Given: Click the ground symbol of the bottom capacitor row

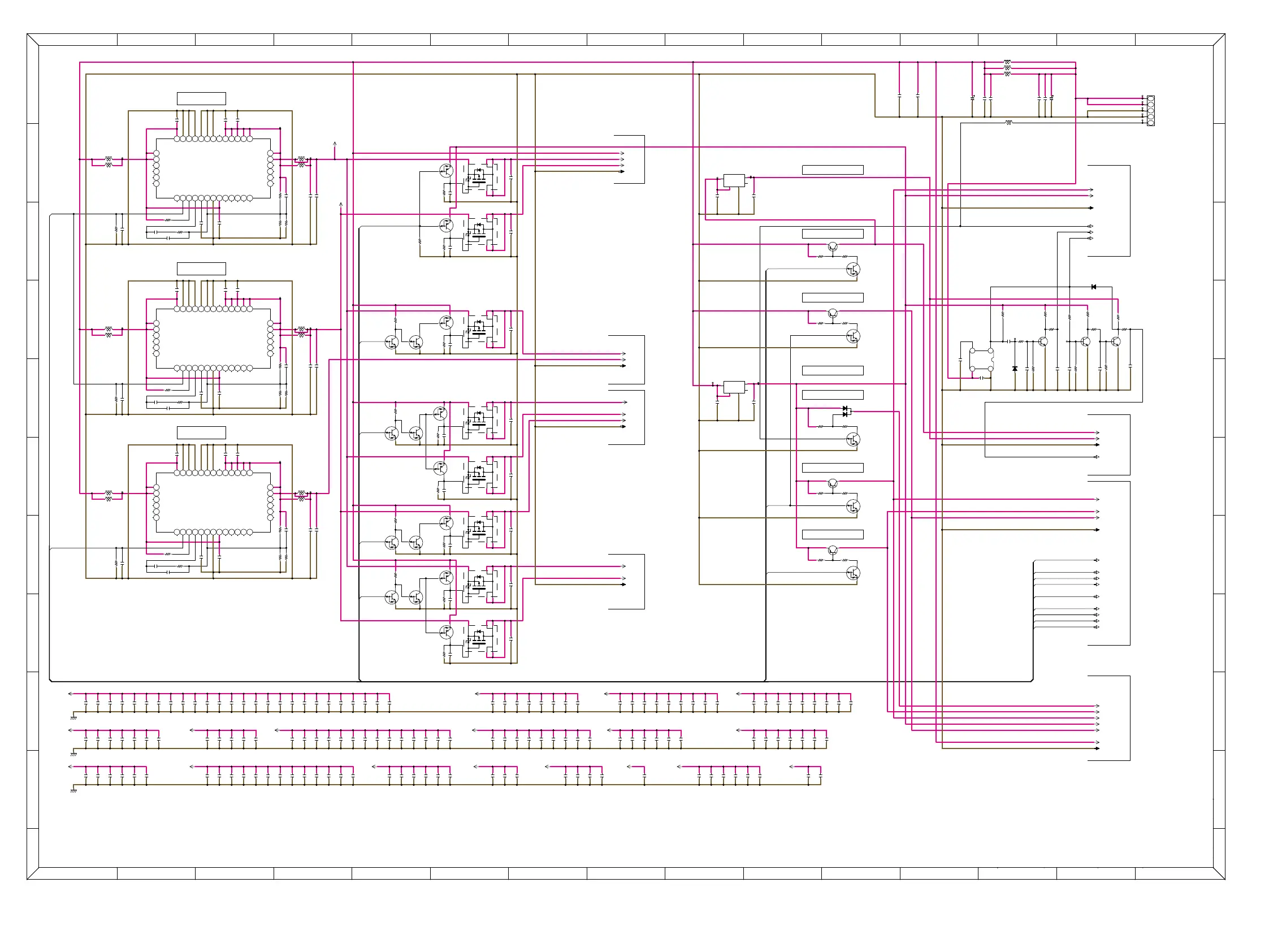Looking at the screenshot, I should tap(73, 791).
